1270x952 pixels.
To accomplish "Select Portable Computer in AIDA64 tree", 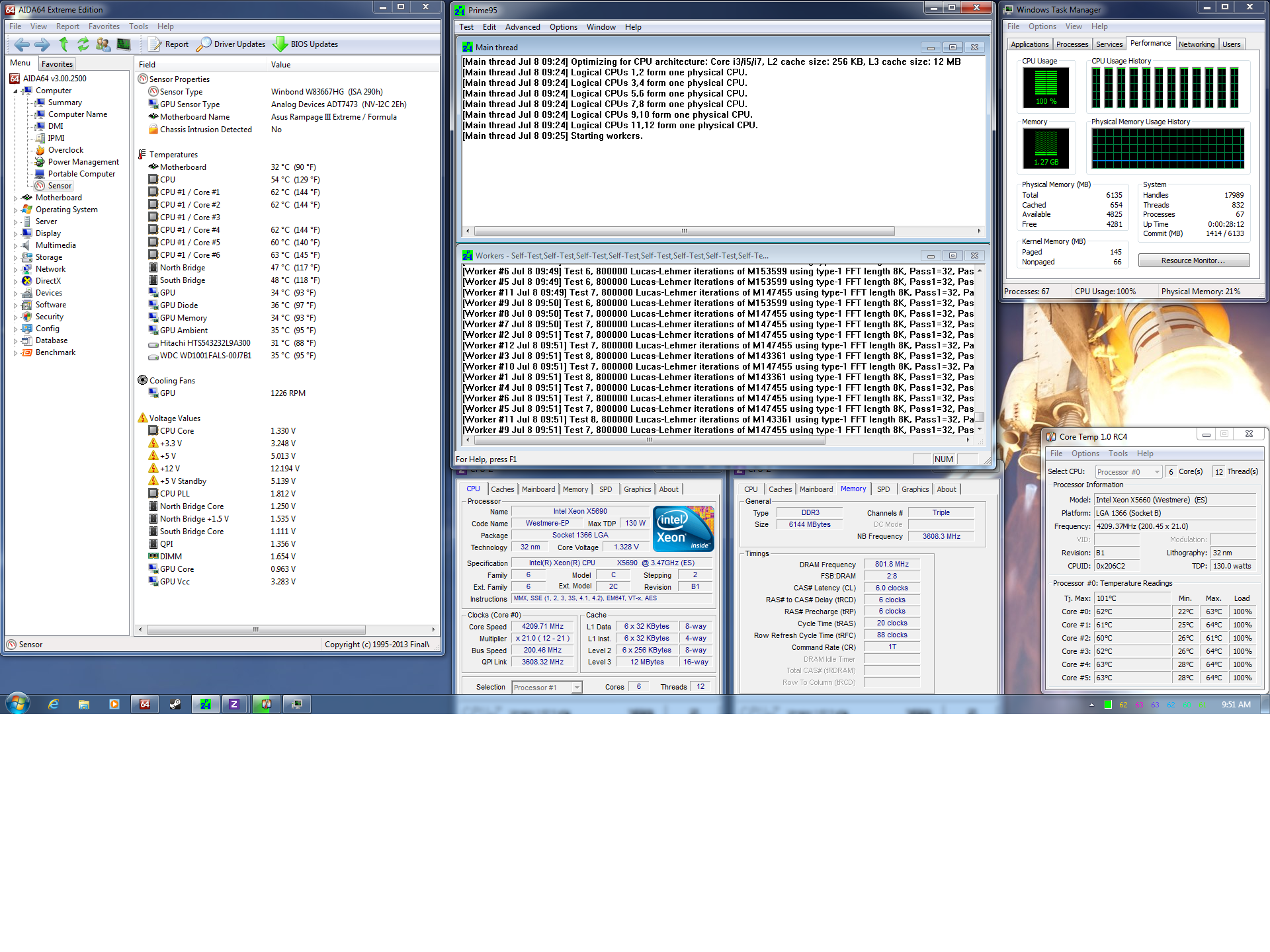I will [x=81, y=174].
